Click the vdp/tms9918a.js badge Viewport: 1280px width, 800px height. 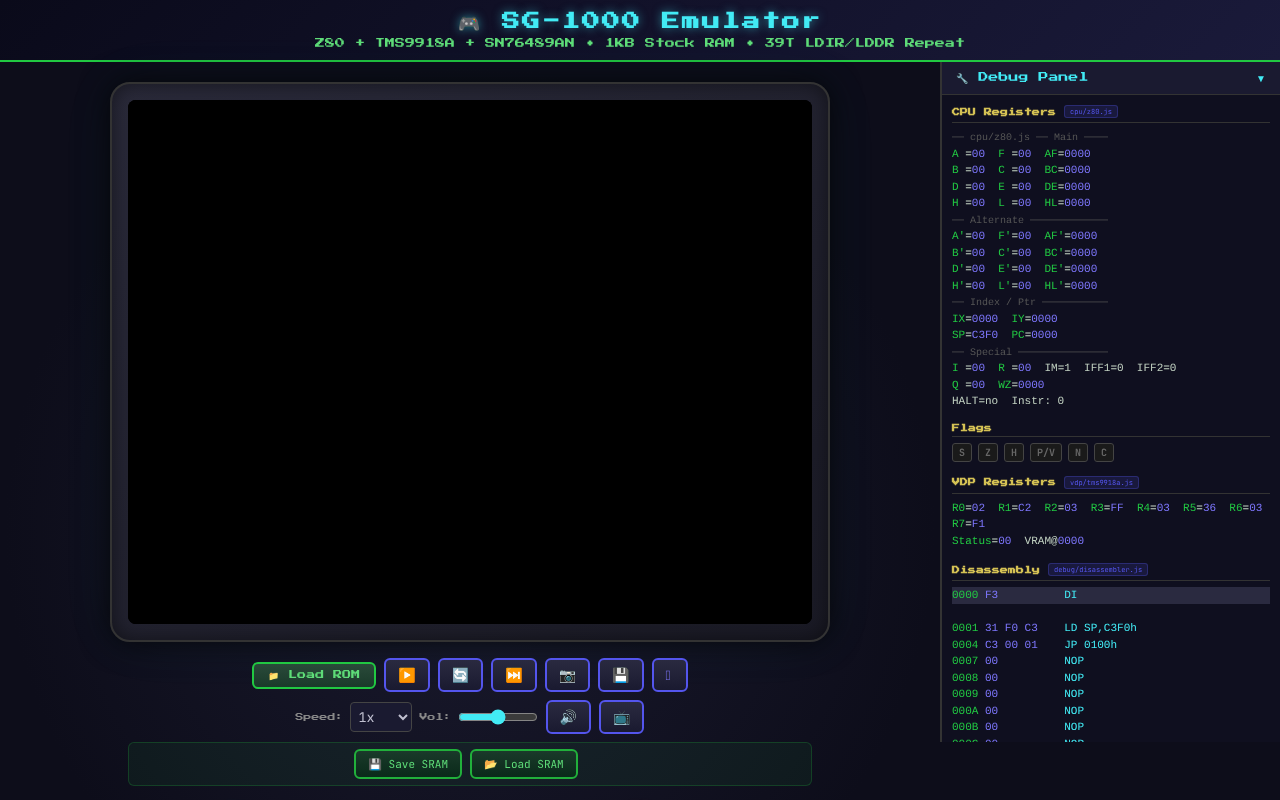(x=1101, y=482)
